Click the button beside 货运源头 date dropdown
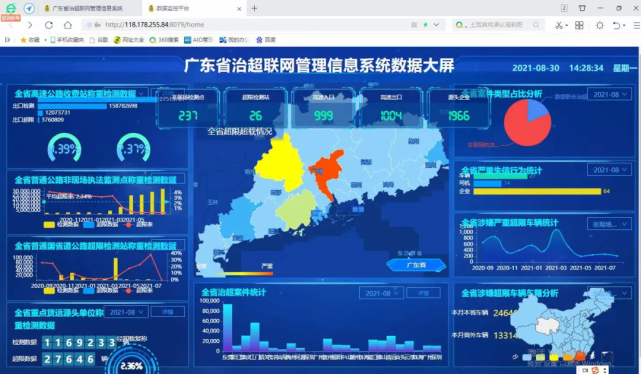 coord(168,312)
